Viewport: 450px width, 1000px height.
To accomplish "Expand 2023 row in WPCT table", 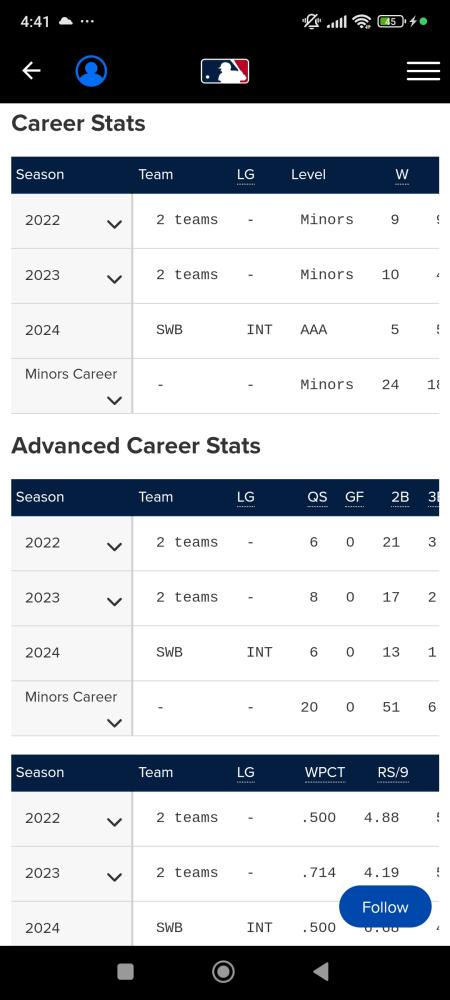I will pos(115,877).
